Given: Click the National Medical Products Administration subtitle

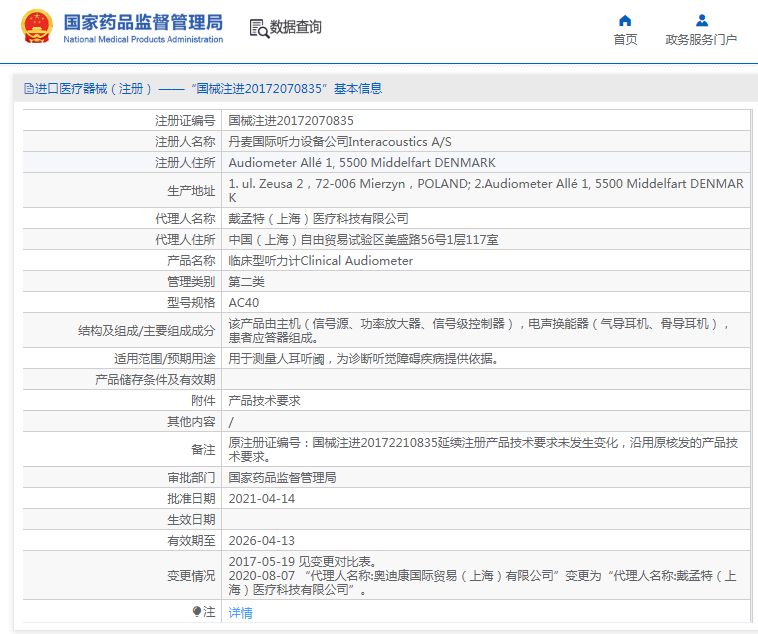Looking at the screenshot, I should click(143, 39).
